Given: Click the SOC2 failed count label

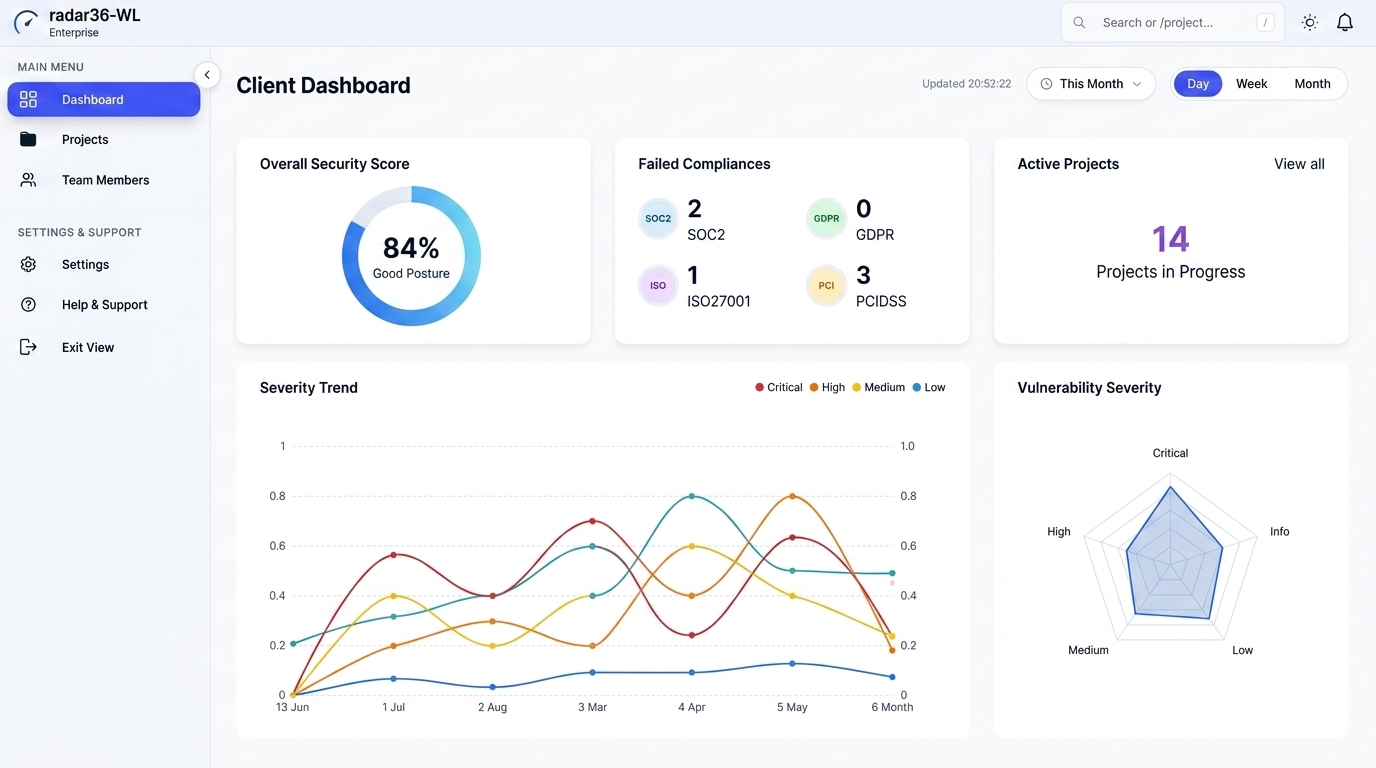Looking at the screenshot, I should [x=706, y=235].
